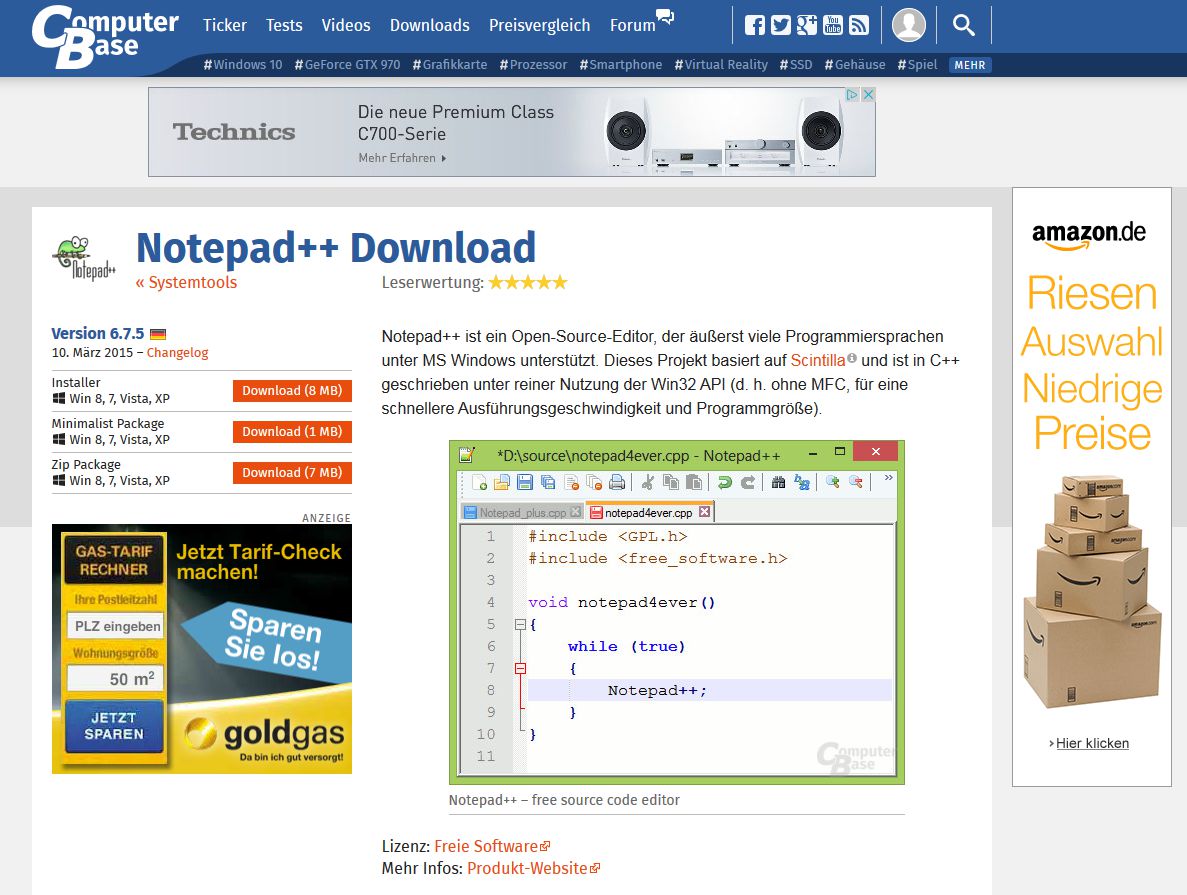Open the Forum menu item
This screenshot has height=895, width=1187.
click(633, 25)
